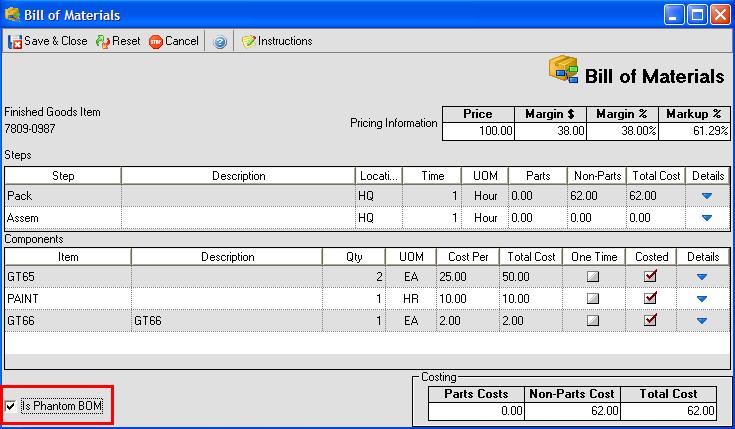Image resolution: width=735 pixels, height=429 pixels.
Task: Click the red Cancel stop icon
Action: coord(156,42)
